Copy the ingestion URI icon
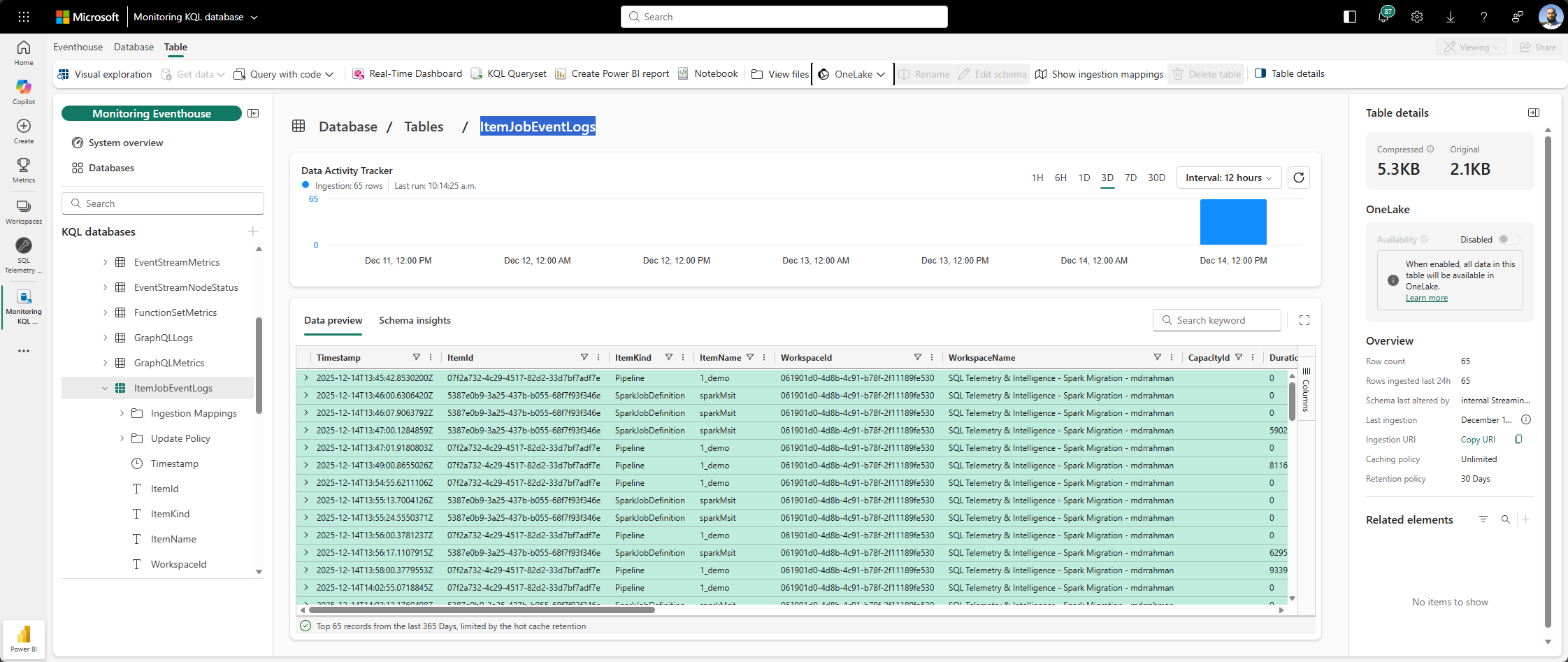 [x=1518, y=440]
